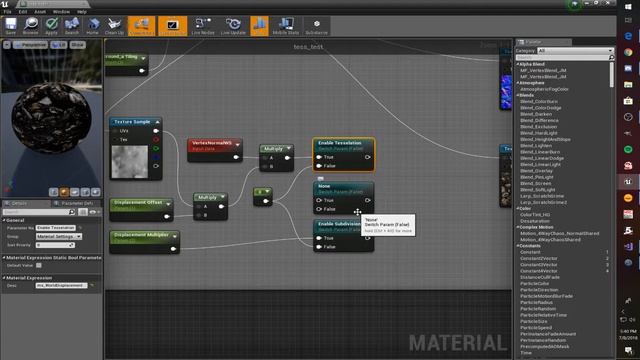This screenshot has height=360, width=640.
Task: Open the File menu
Action: coord(8,12)
